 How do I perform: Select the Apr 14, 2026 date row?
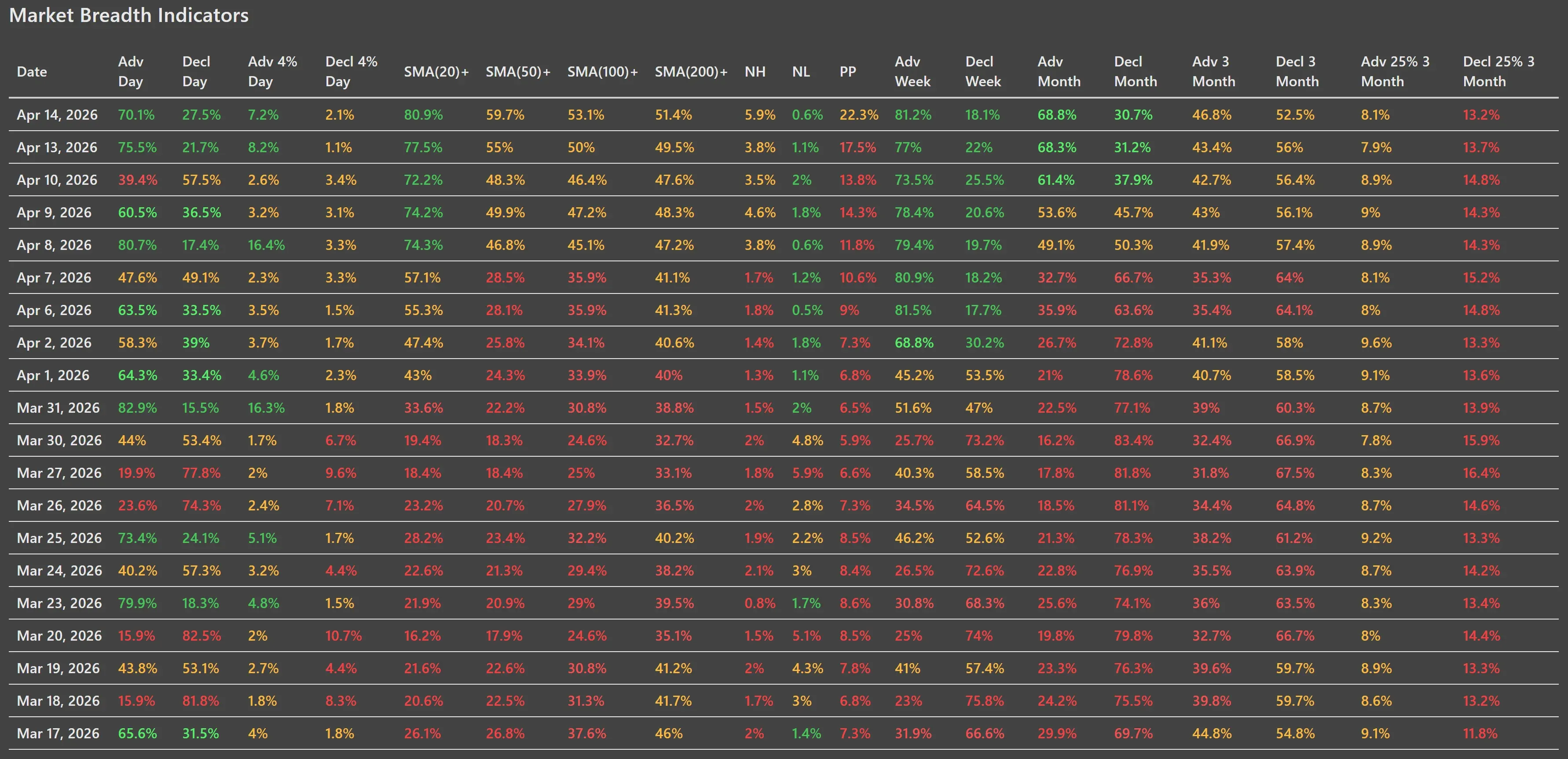(x=57, y=115)
